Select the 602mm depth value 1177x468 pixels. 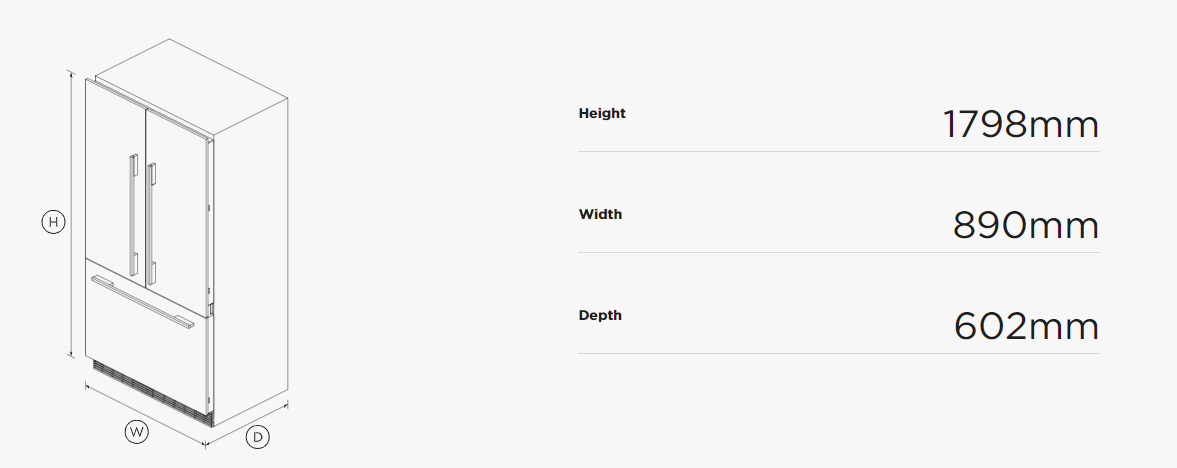click(1025, 327)
